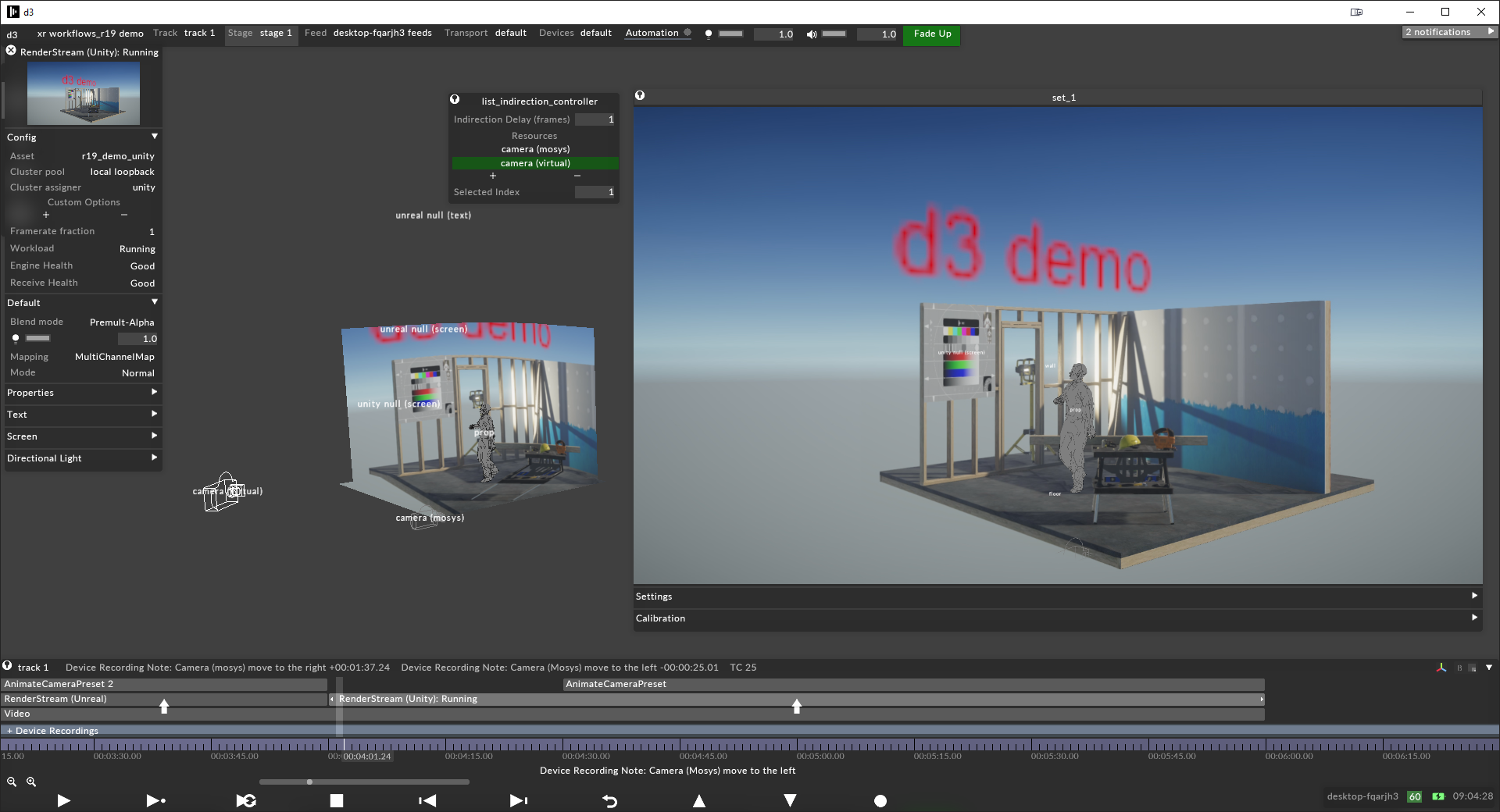Jump to previous section transport button
This screenshot has width=1500, height=812.
point(427,800)
